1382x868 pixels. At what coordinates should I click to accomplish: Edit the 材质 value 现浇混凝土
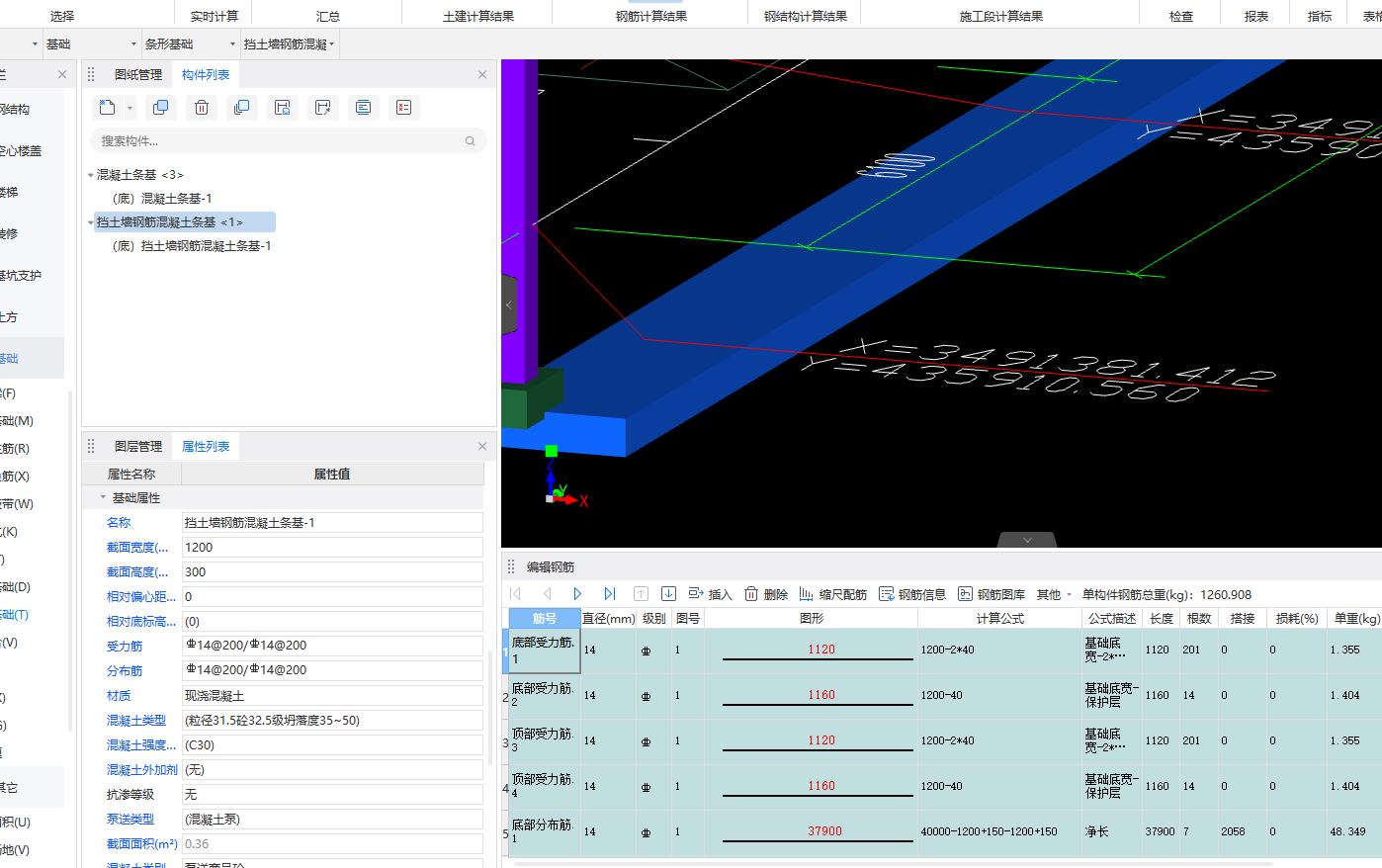coord(332,696)
